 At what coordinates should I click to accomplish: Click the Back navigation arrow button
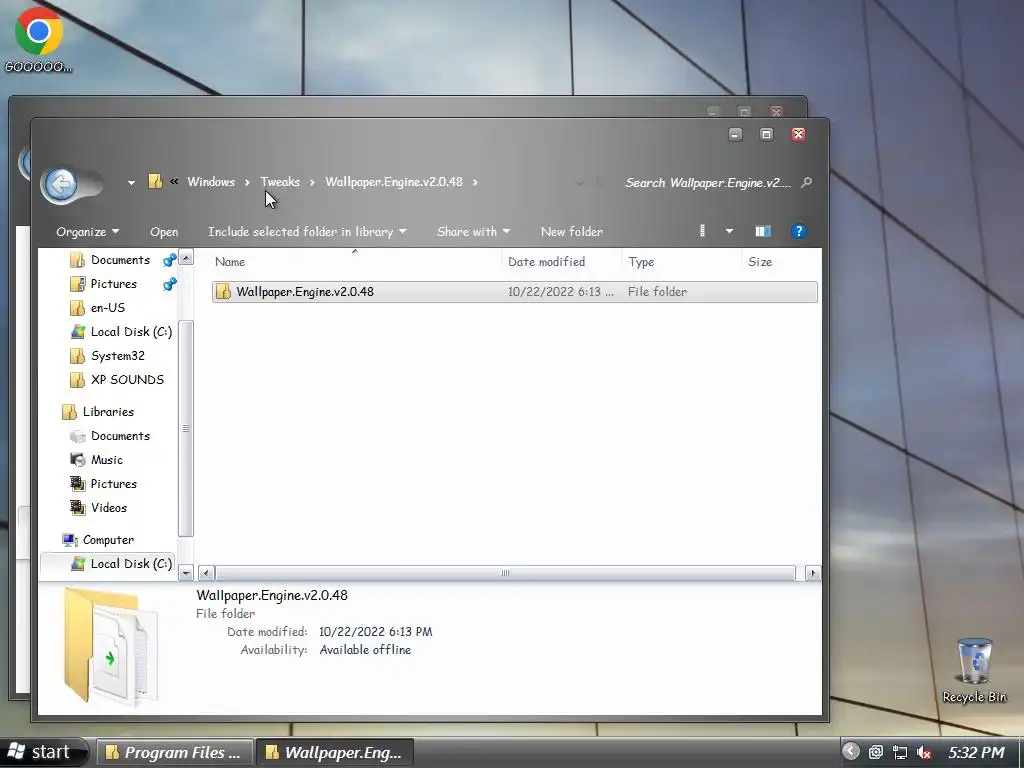pos(61,185)
